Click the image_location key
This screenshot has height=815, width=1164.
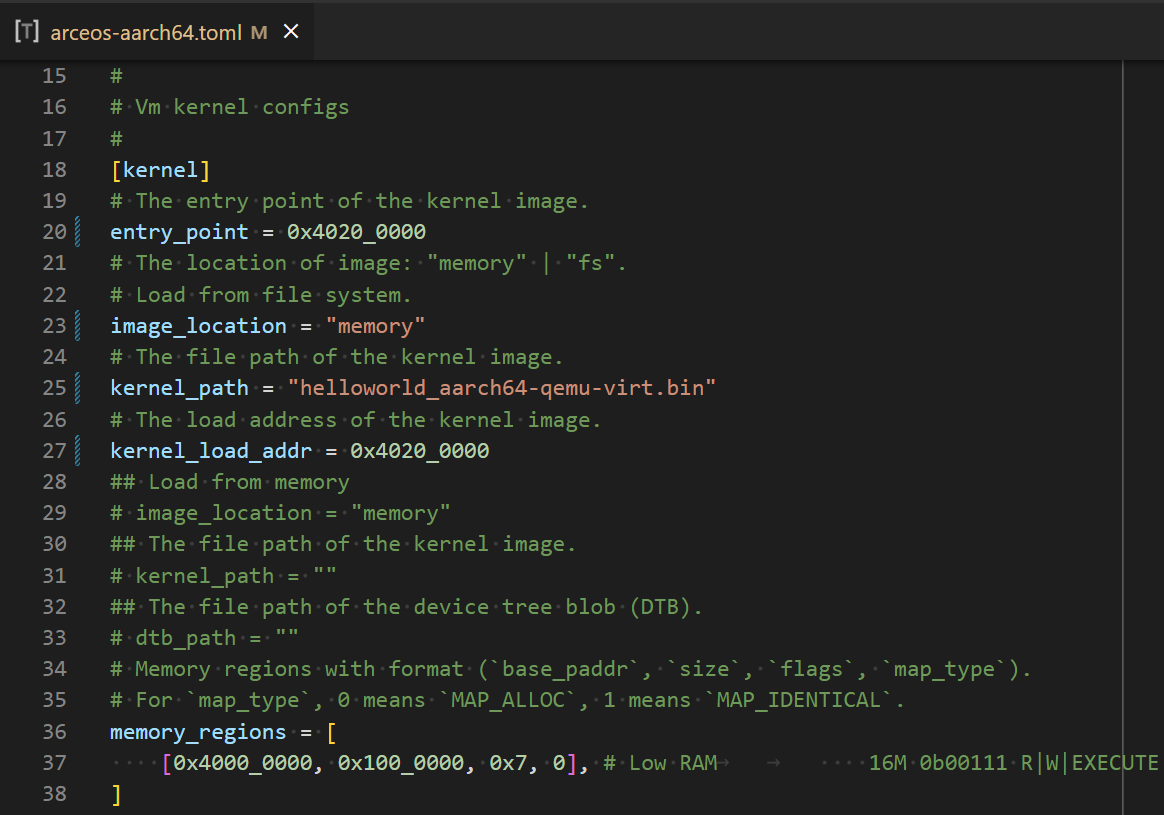(198, 326)
